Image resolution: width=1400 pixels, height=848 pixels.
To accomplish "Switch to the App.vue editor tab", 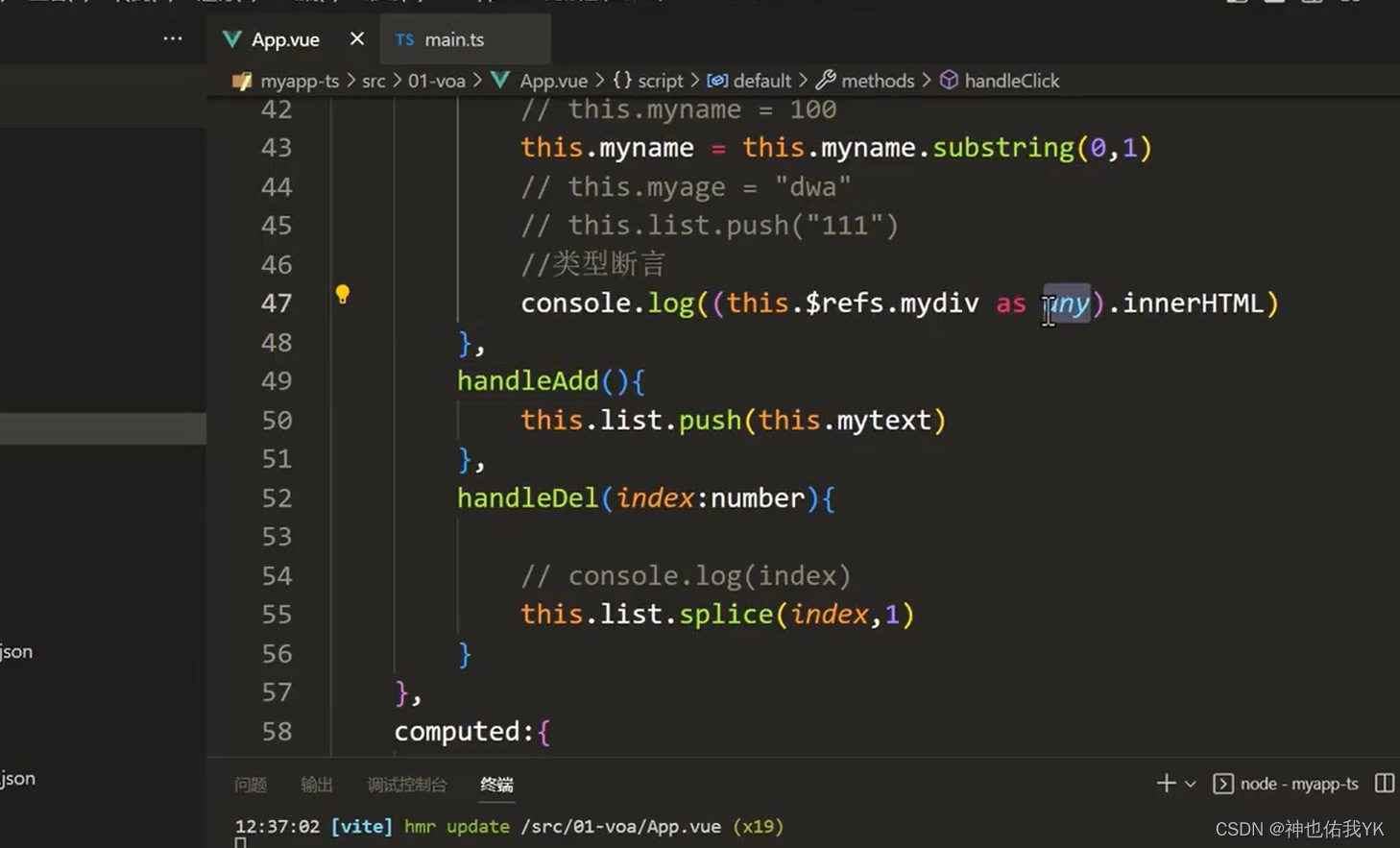I will pos(285,39).
